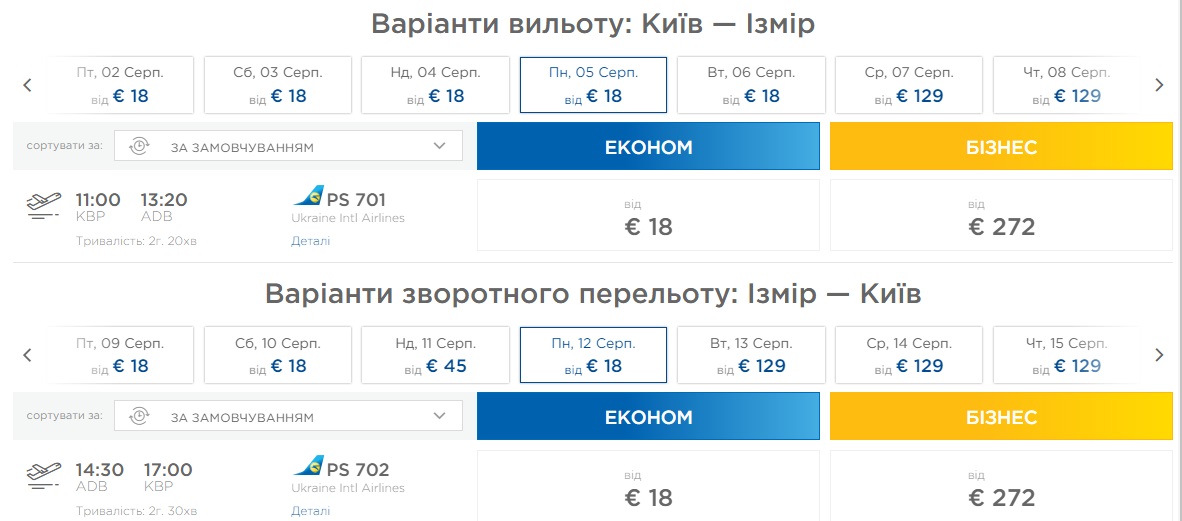1182x521 pixels.
Task: Open 'Деталі' link for flight PS 701
Action: click(310, 241)
